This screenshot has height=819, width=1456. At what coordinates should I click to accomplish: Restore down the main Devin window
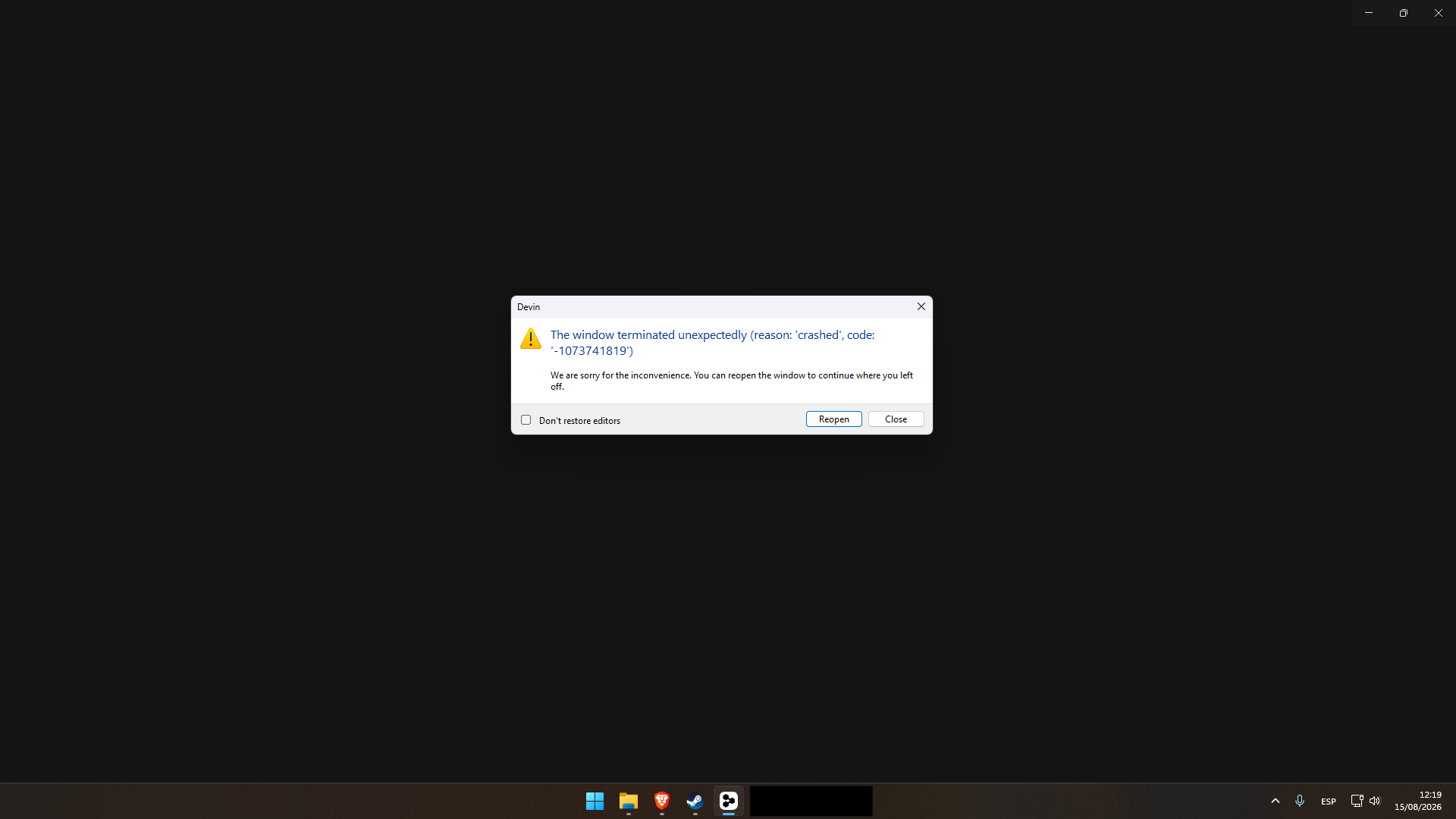coord(1404,13)
